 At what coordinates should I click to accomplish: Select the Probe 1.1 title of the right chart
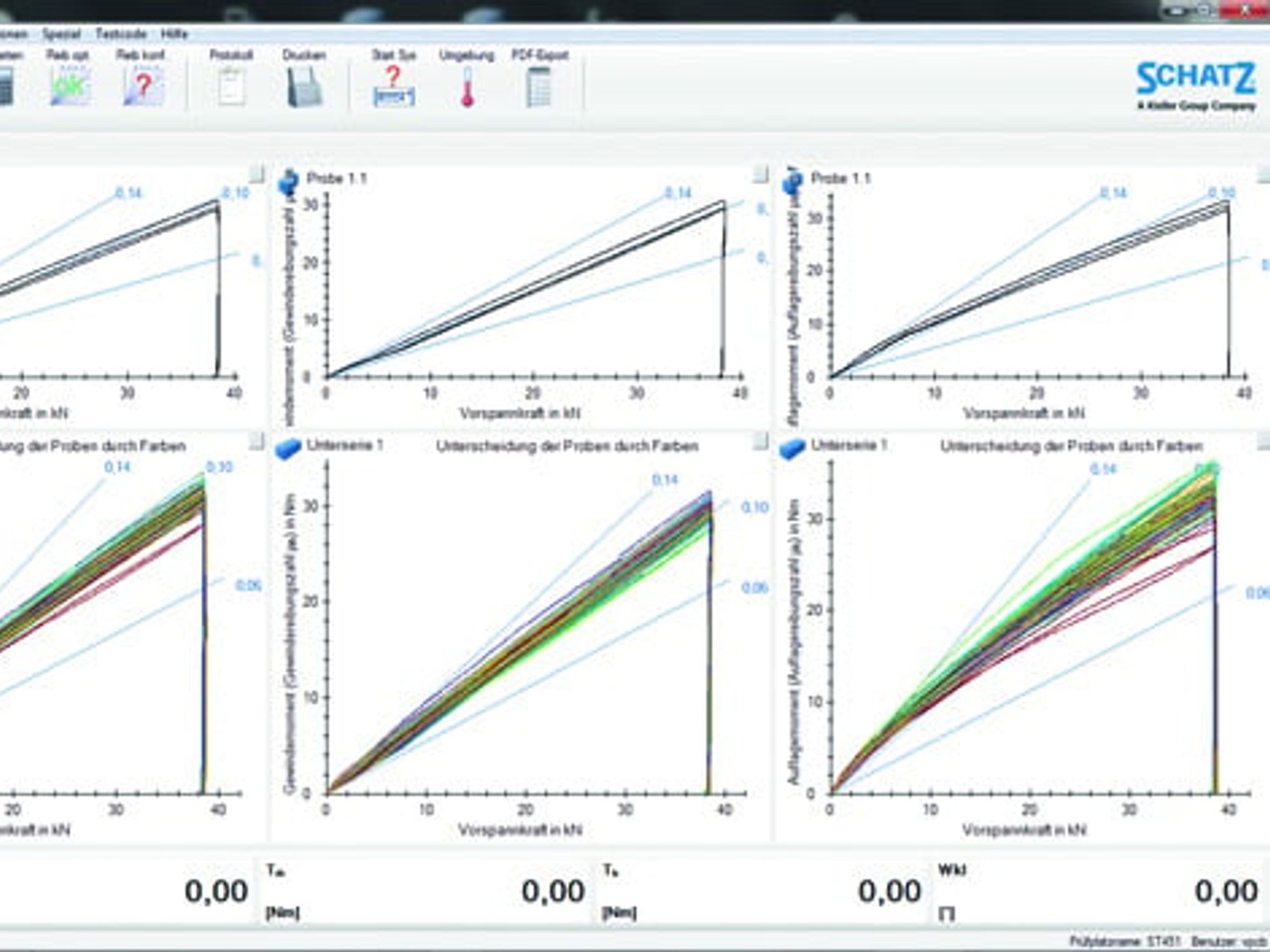click(x=841, y=178)
